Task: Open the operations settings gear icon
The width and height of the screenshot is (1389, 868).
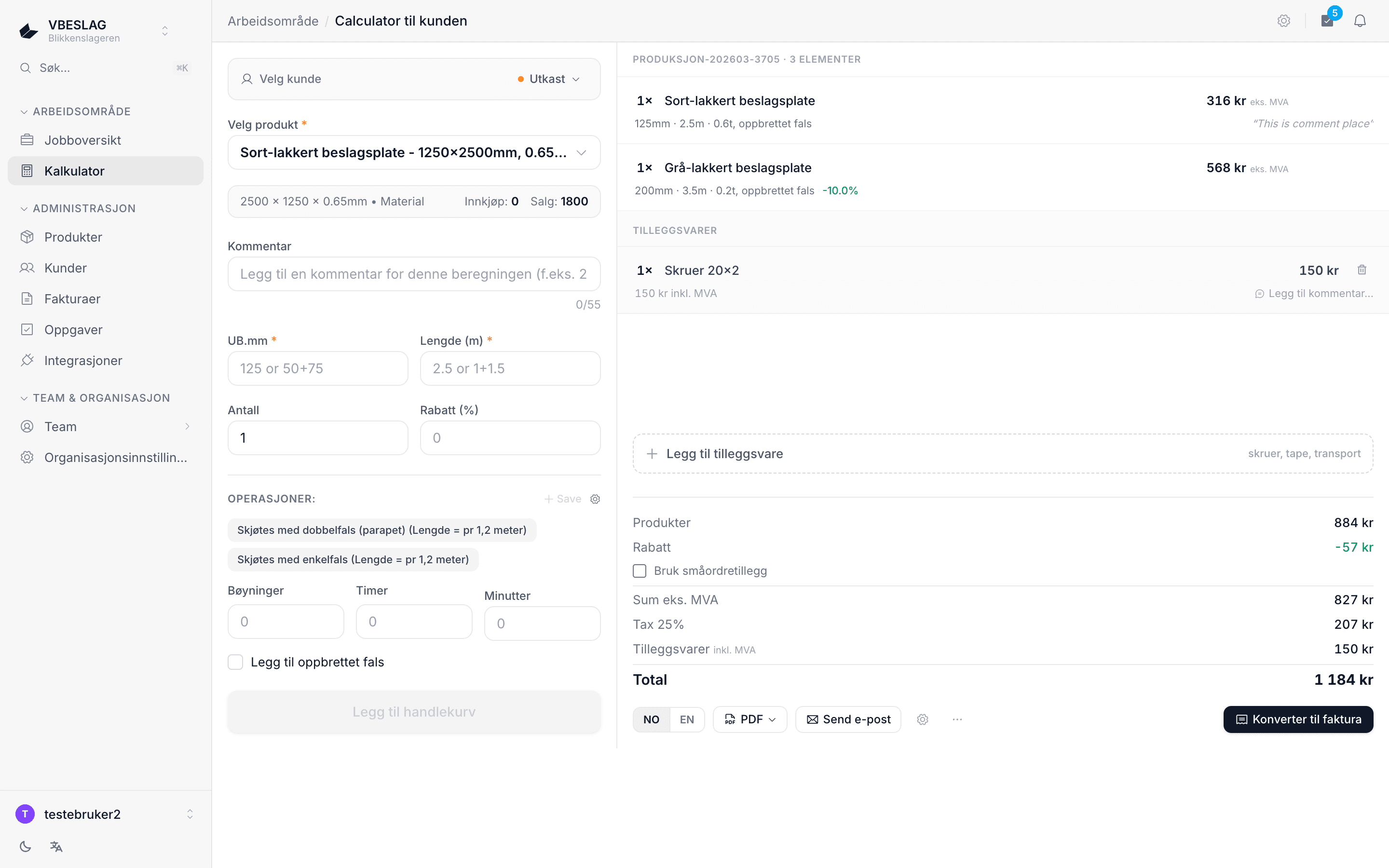Action: [595, 499]
